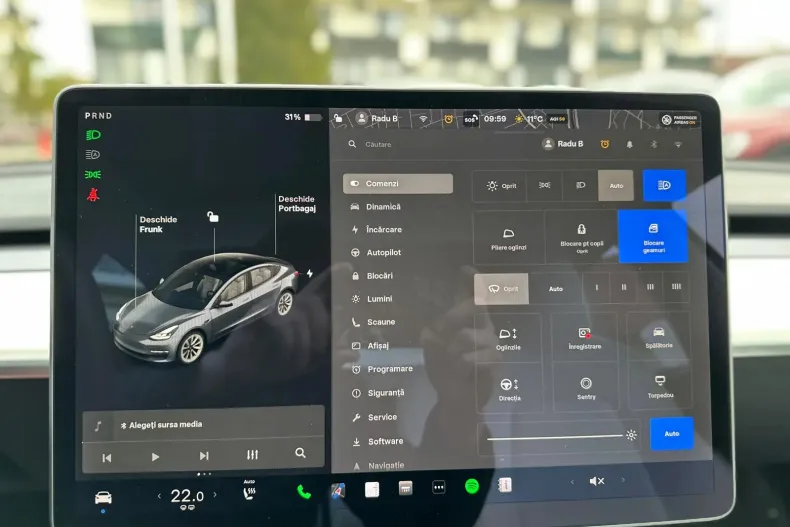The image size is (790, 527).
Task: Enable Auto brightness button
Action: click(672, 433)
